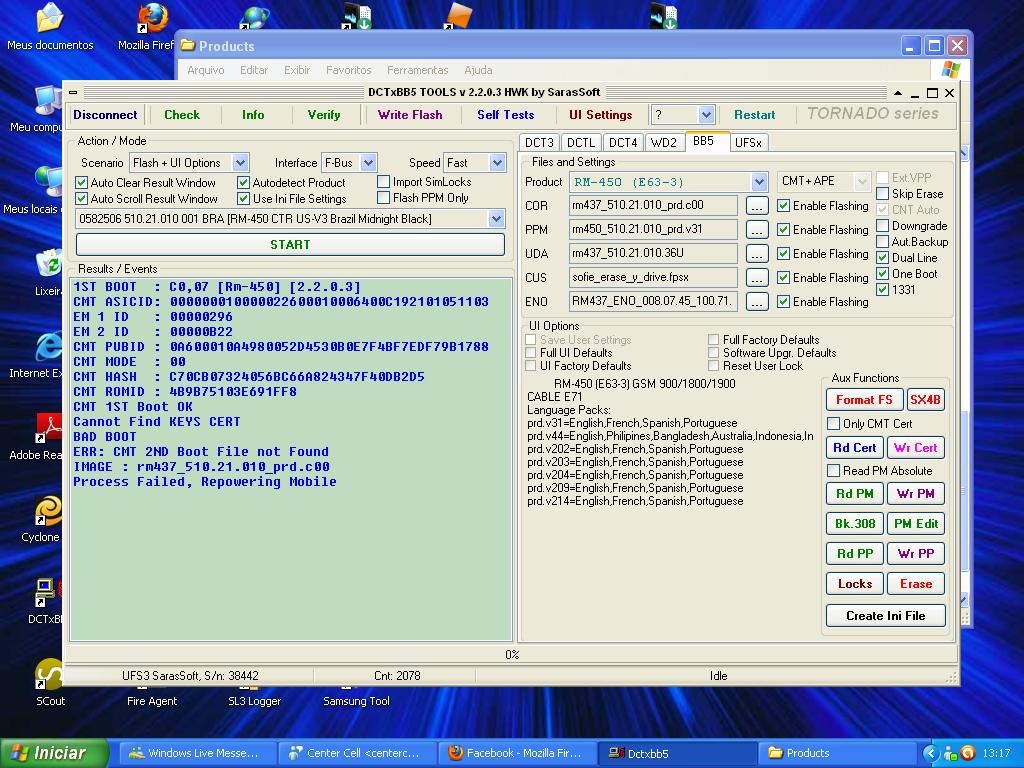Open the question mark toolbar dropdown
Viewport: 1024px width, 768px height.
(x=706, y=115)
